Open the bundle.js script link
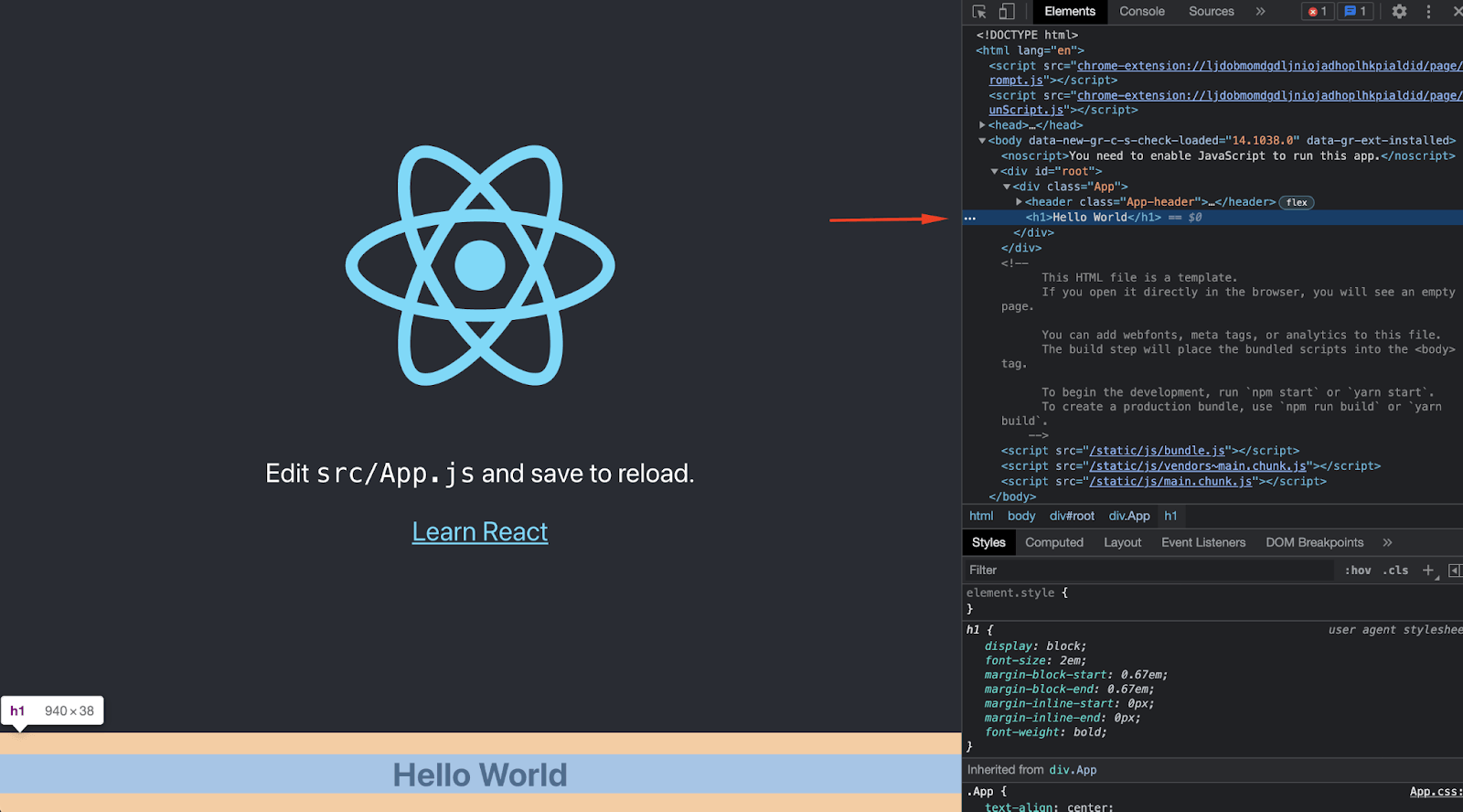Screen dimensions: 1463x812 [x=1157, y=451]
